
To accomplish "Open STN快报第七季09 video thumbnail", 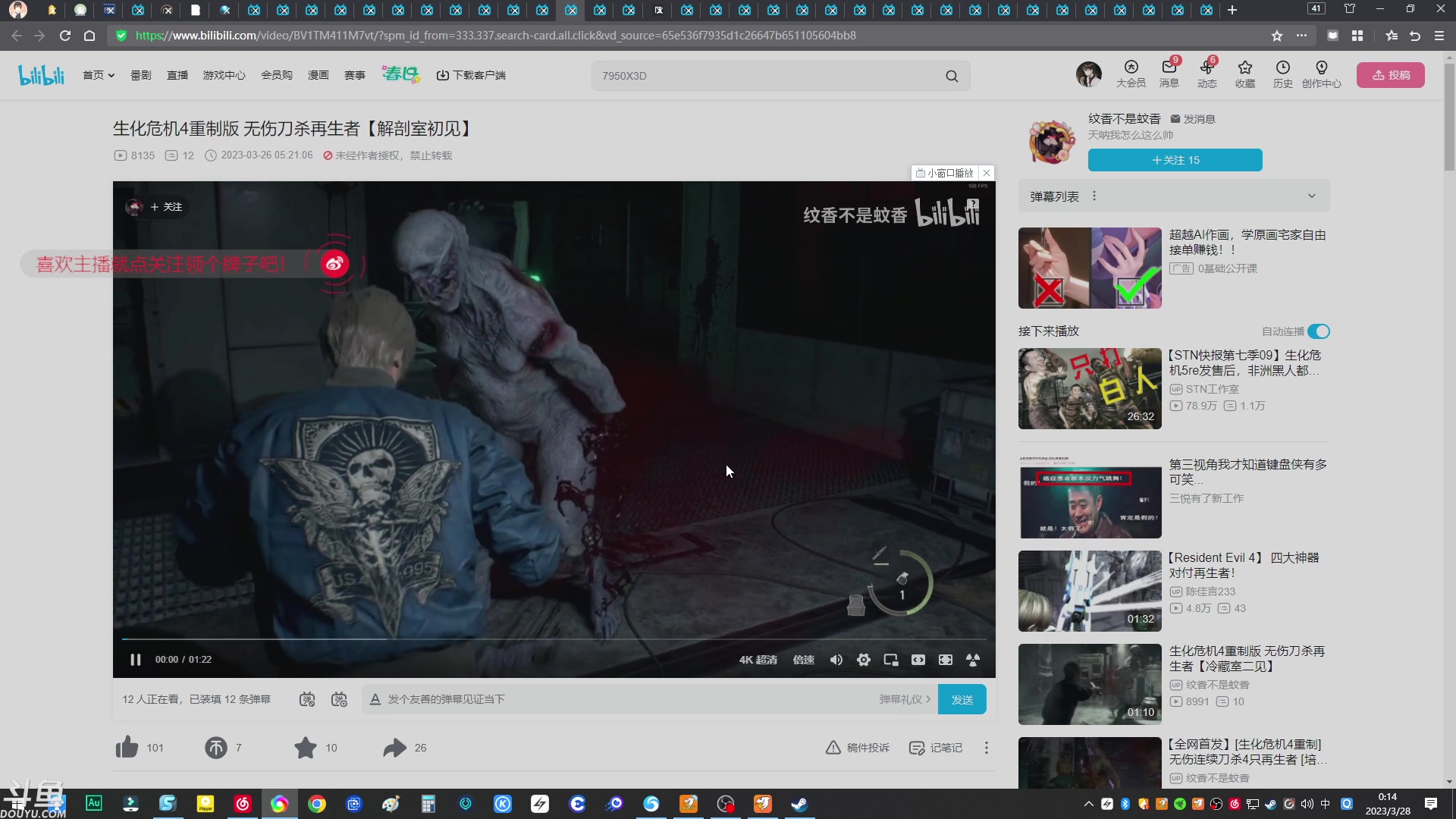I will pos(1090,388).
